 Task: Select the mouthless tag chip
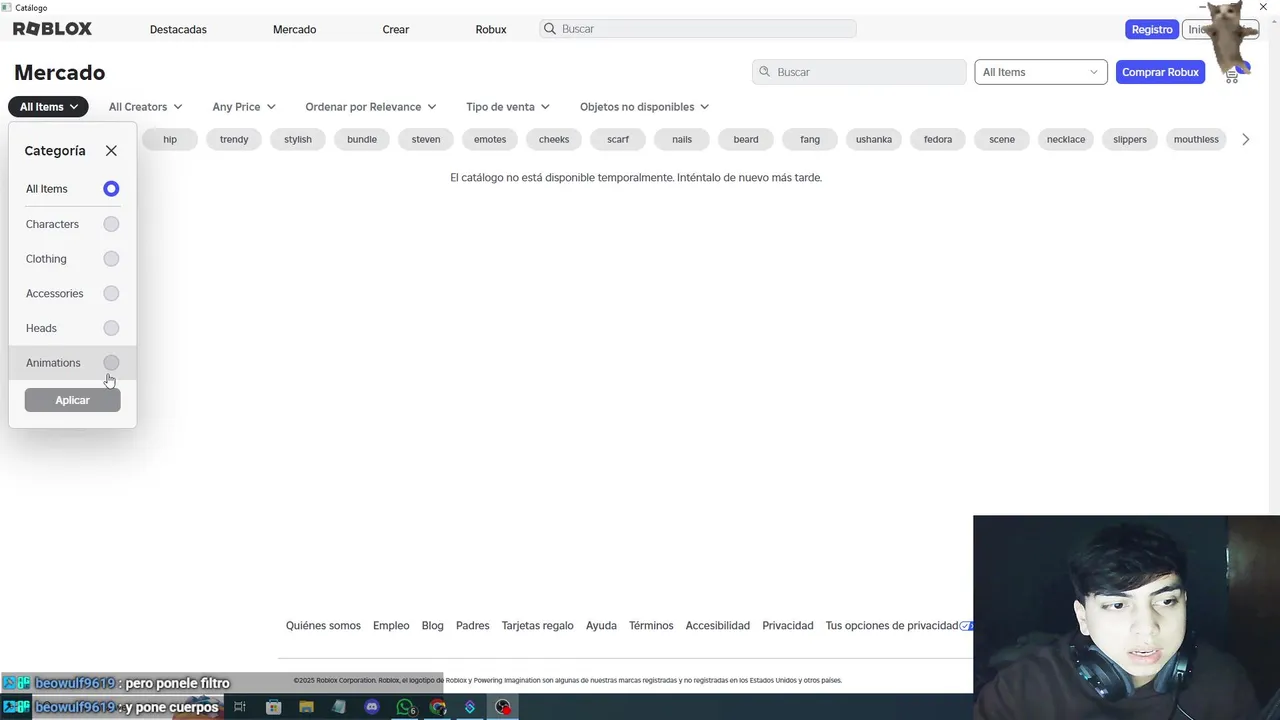pyautogui.click(x=1196, y=139)
